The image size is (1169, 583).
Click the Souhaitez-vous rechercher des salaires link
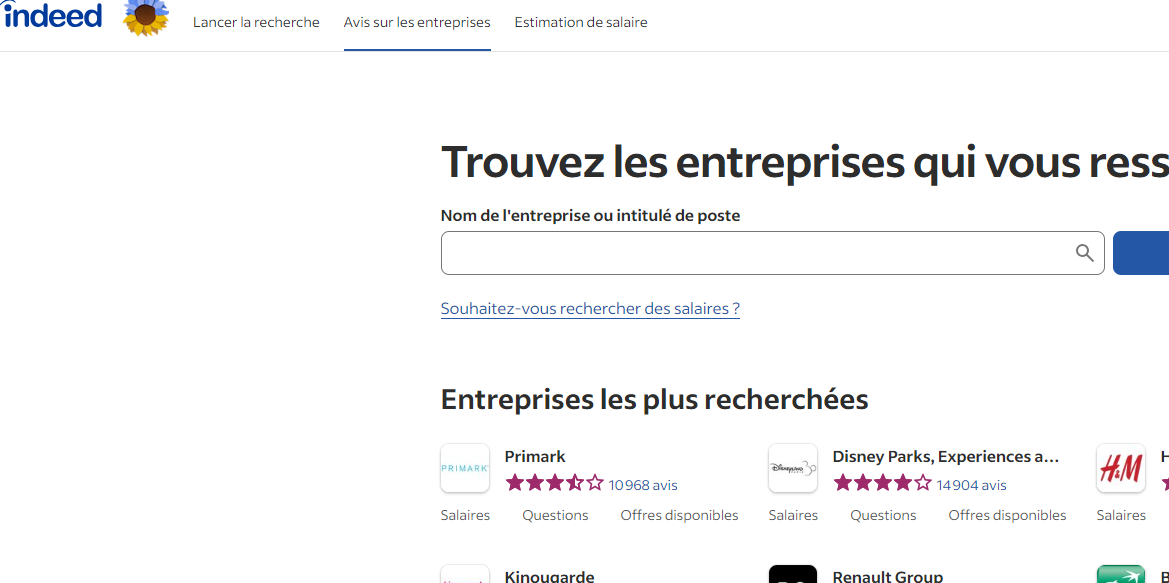tap(590, 308)
